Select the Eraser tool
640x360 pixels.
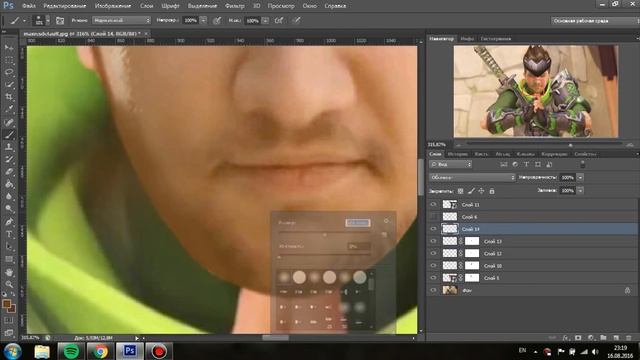(9, 172)
